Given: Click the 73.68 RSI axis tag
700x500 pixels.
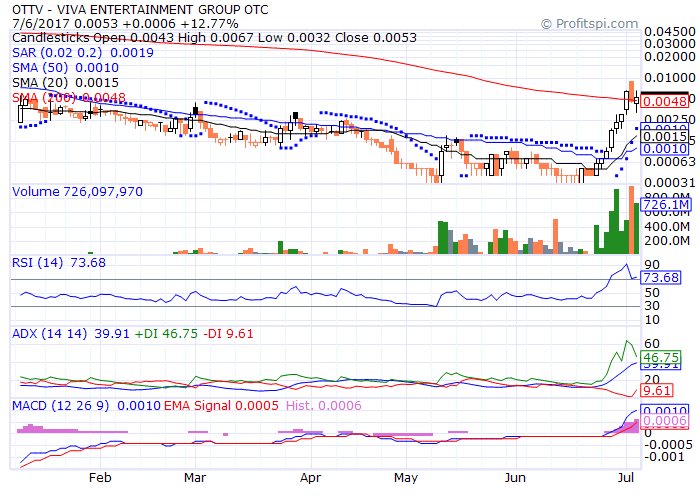Looking at the screenshot, I should (x=661, y=278).
